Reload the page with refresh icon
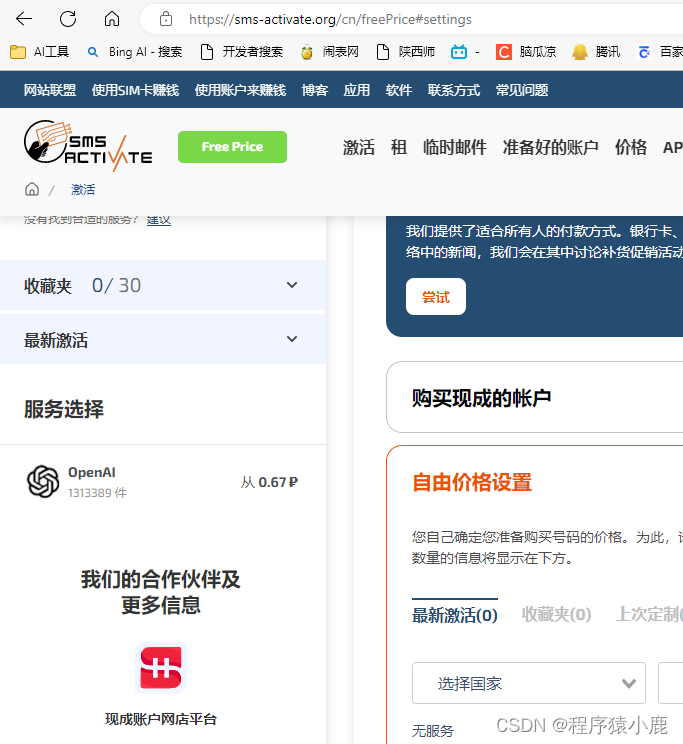Screen dimensions: 683x744 [68, 19]
